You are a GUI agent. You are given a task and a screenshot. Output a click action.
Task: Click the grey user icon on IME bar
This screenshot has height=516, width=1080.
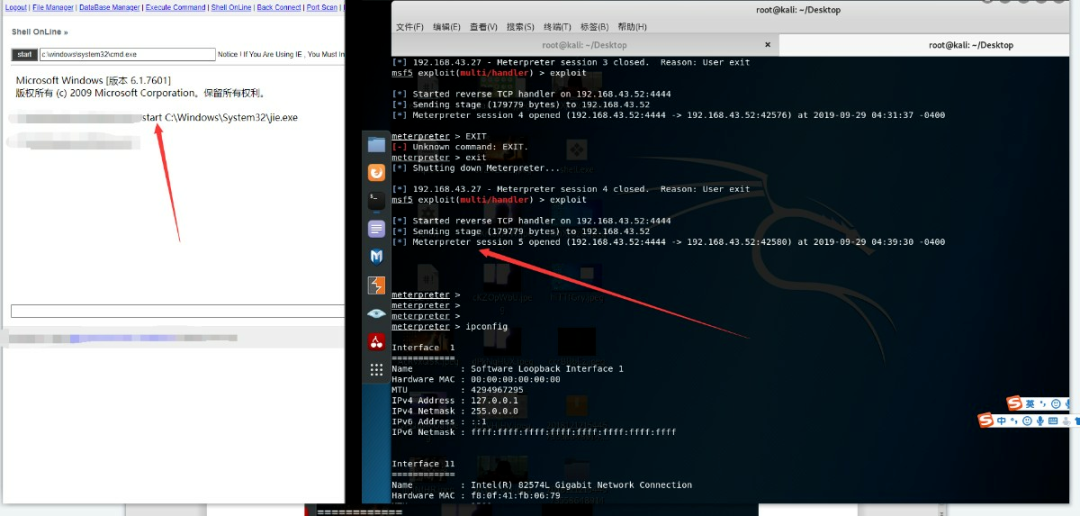click(1066, 421)
